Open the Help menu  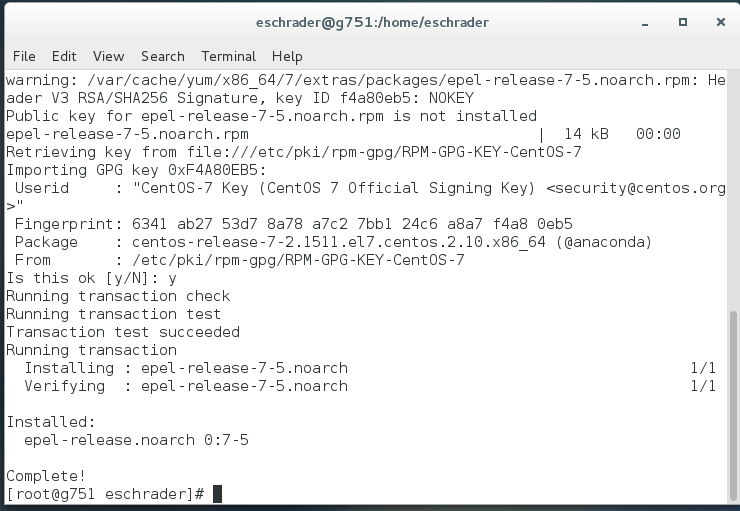tap(287, 56)
